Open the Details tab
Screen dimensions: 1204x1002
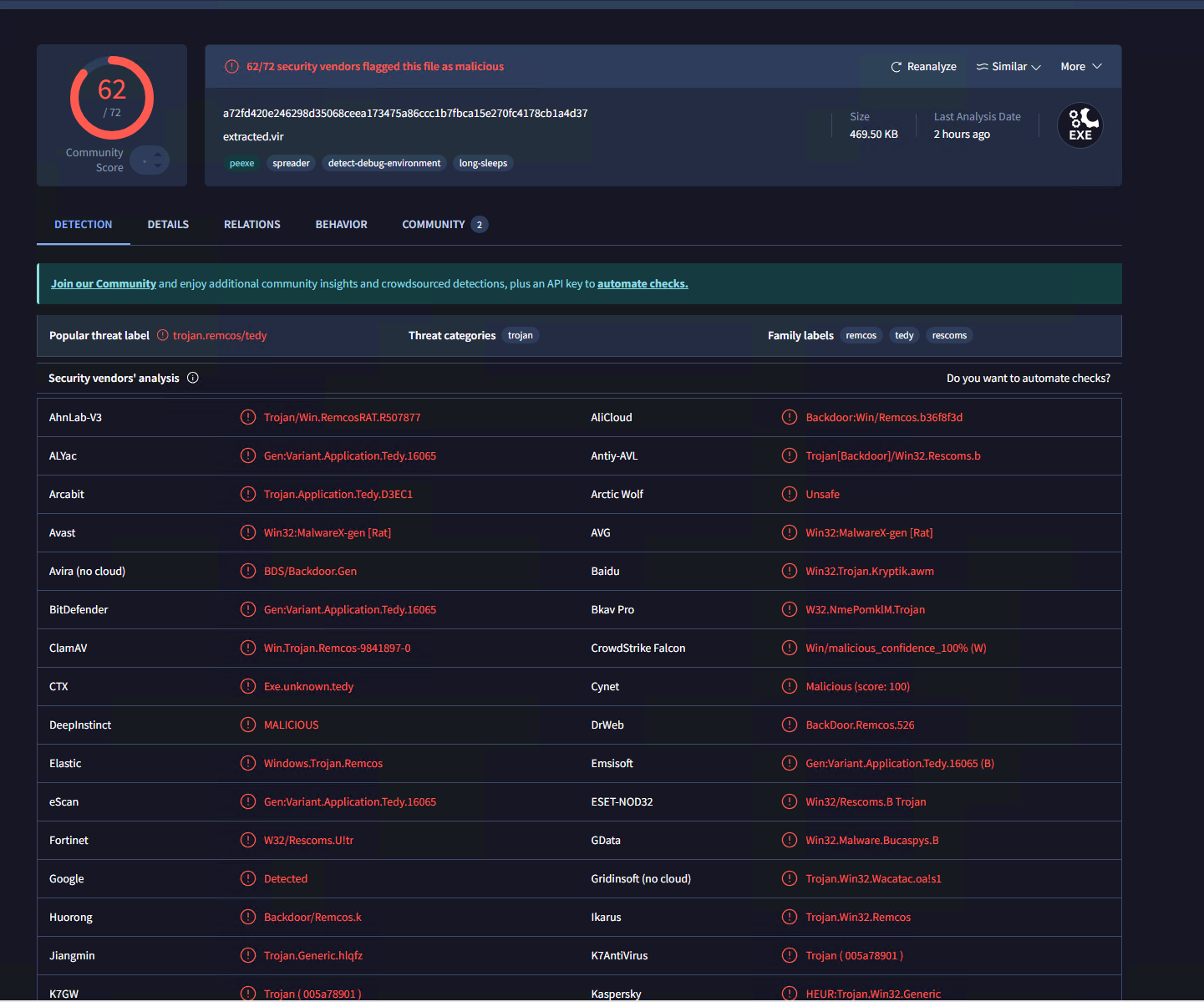168,225
